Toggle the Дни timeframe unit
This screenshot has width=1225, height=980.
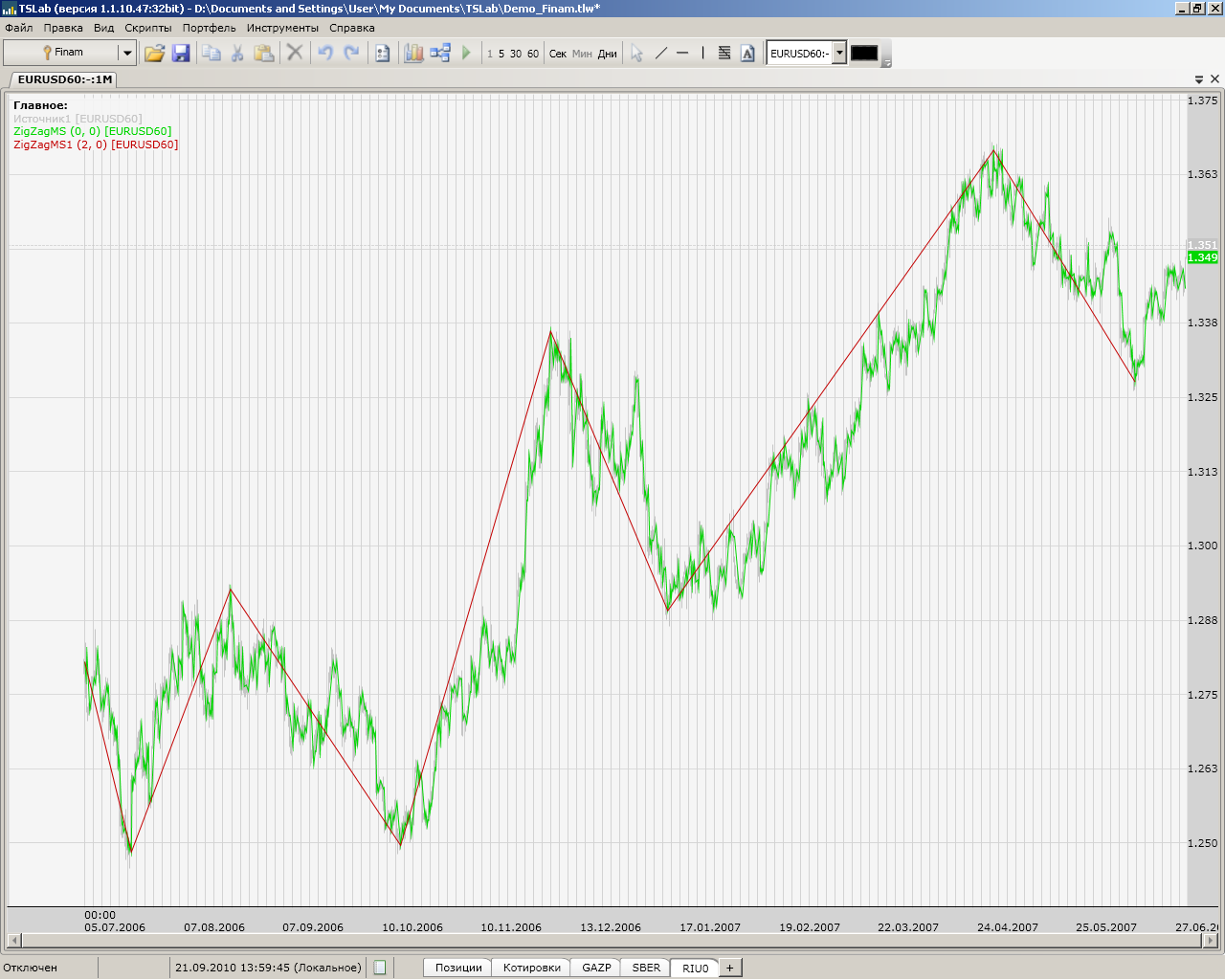click(607, 54)
